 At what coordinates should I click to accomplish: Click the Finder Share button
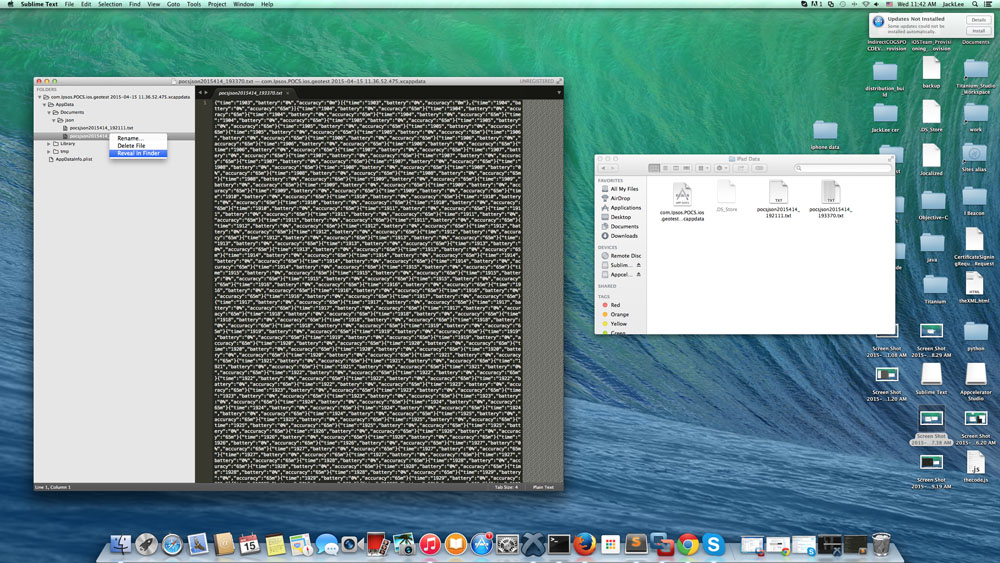coord(741,168)
